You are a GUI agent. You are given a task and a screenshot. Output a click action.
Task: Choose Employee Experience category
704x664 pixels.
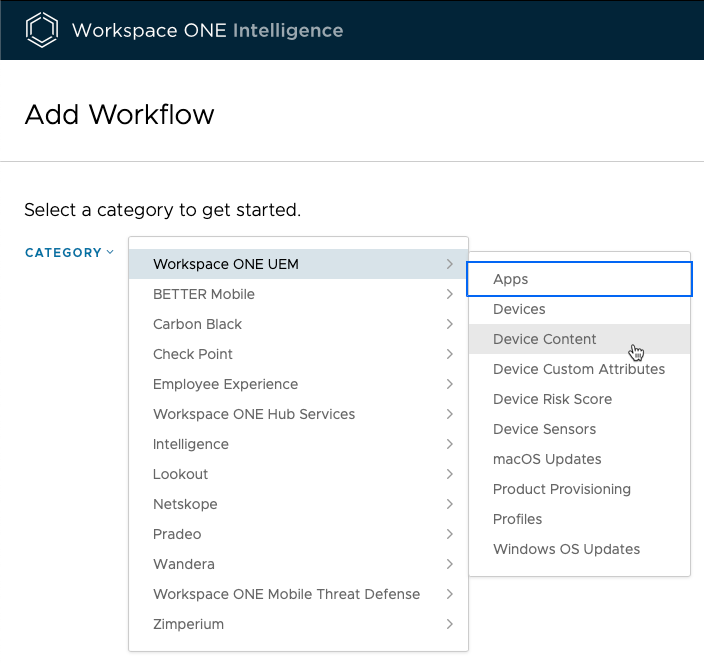point(225,384)
